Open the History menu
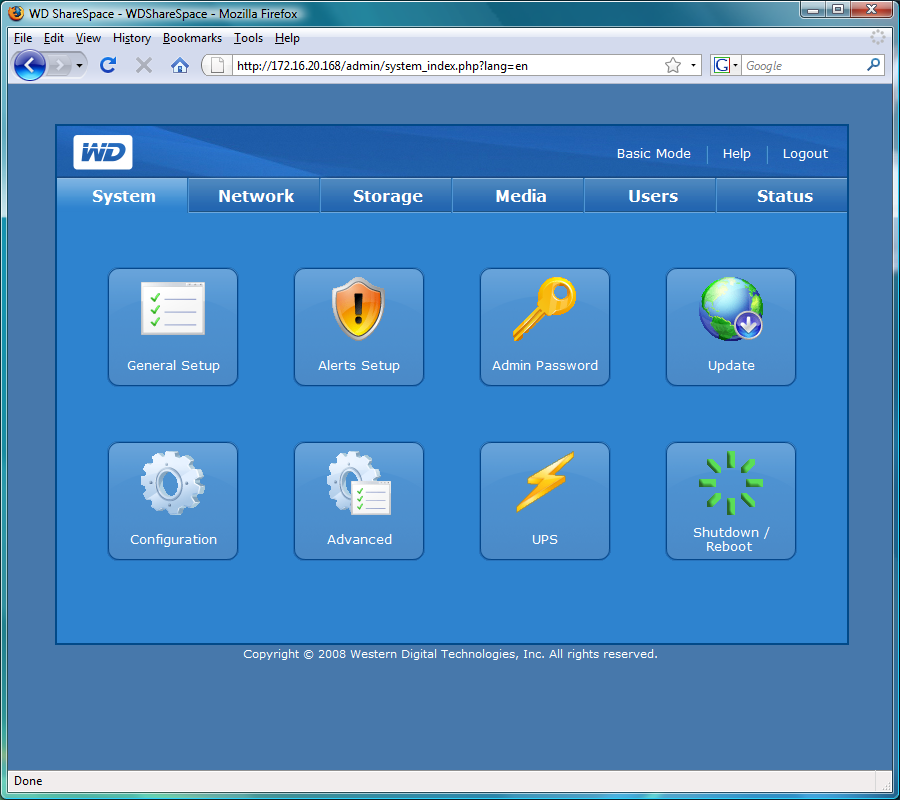Viewport: 900px width, 800px height. click(x=132, y=38)
